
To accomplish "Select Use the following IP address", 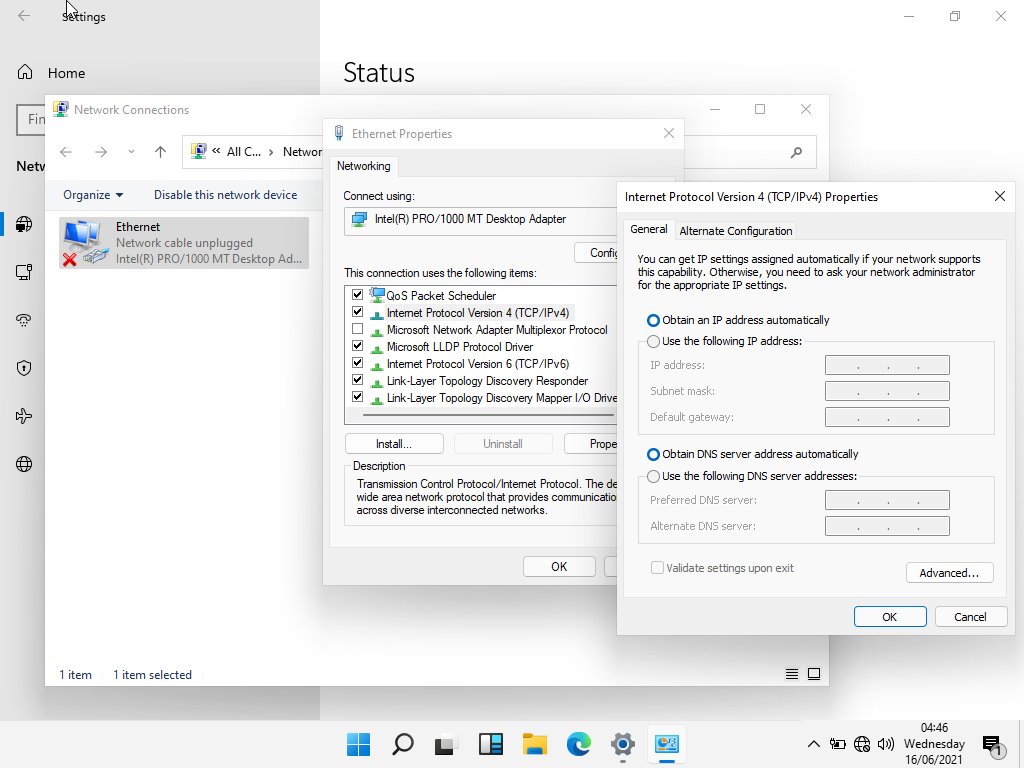I will pyautogui.click(x=653, y=341).
